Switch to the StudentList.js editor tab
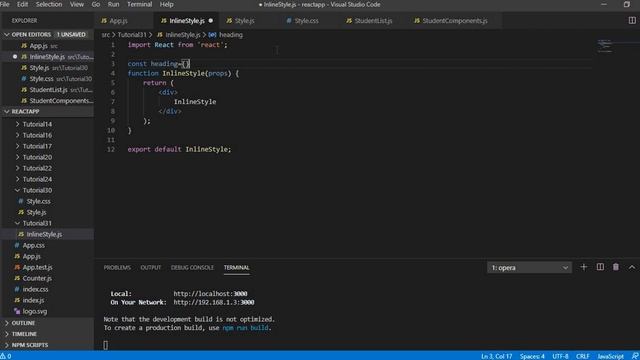 pyautogui.click(x=373, y=20)
